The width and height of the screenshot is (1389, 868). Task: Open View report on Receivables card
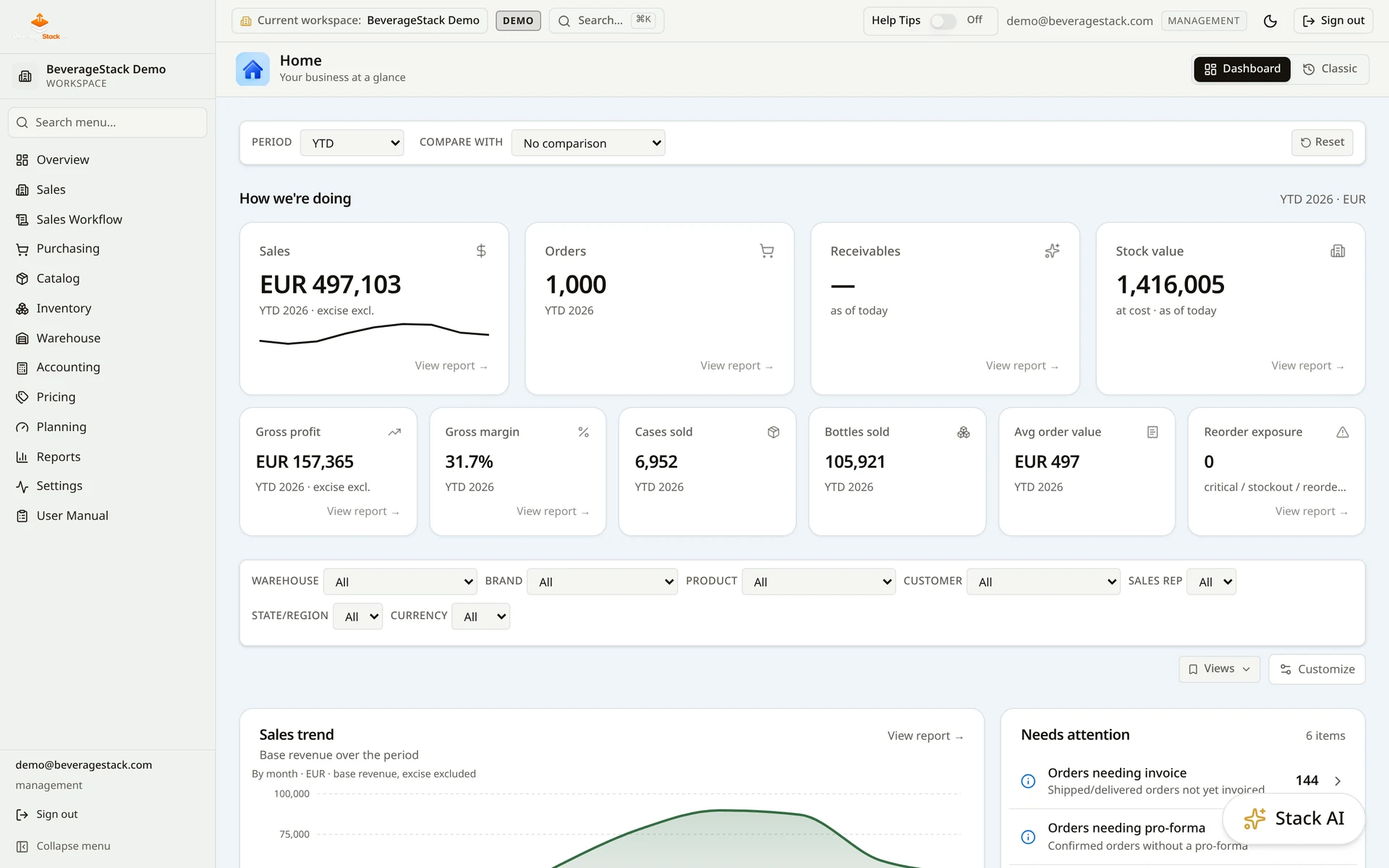pyautogui.click(x=1022, y=366)
